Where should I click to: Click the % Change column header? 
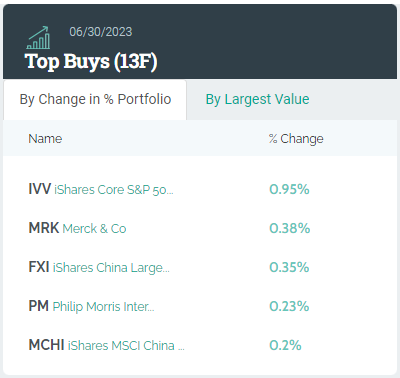click(296, 139)
